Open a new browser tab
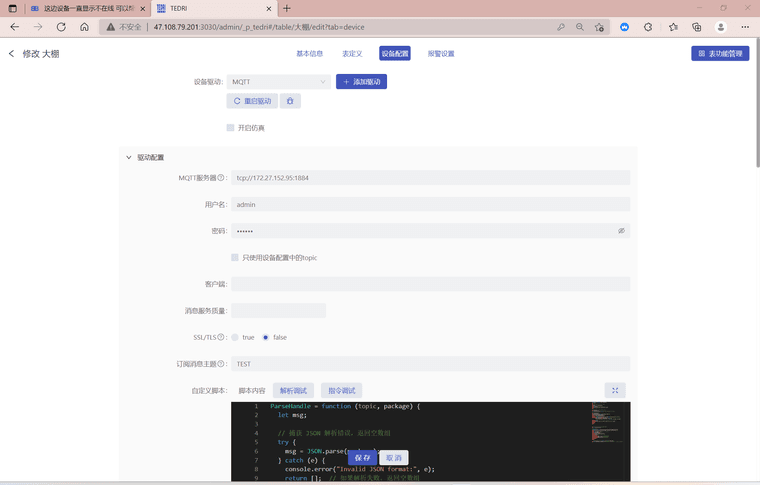 point(286,8)
